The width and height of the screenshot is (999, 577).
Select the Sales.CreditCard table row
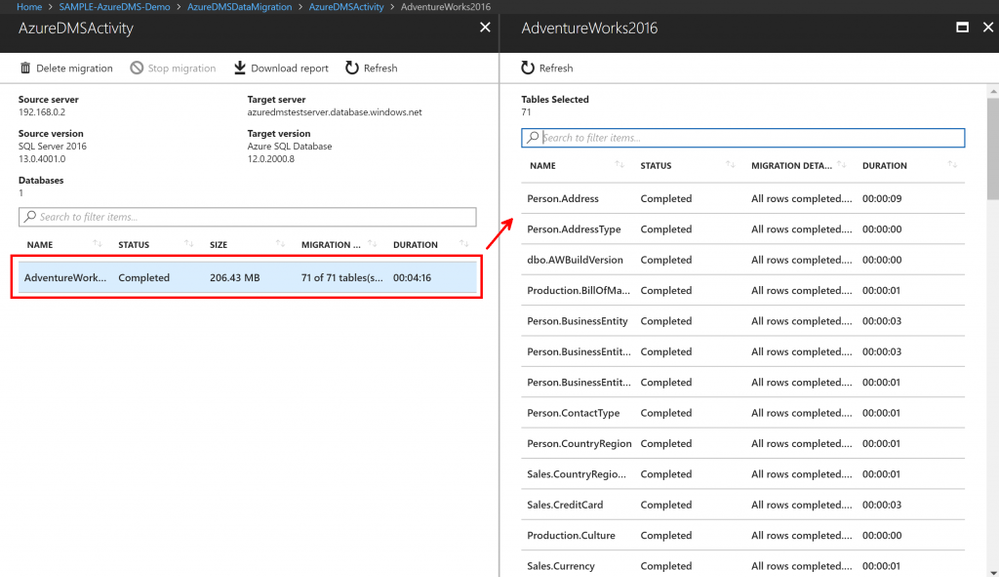[743, 504]
